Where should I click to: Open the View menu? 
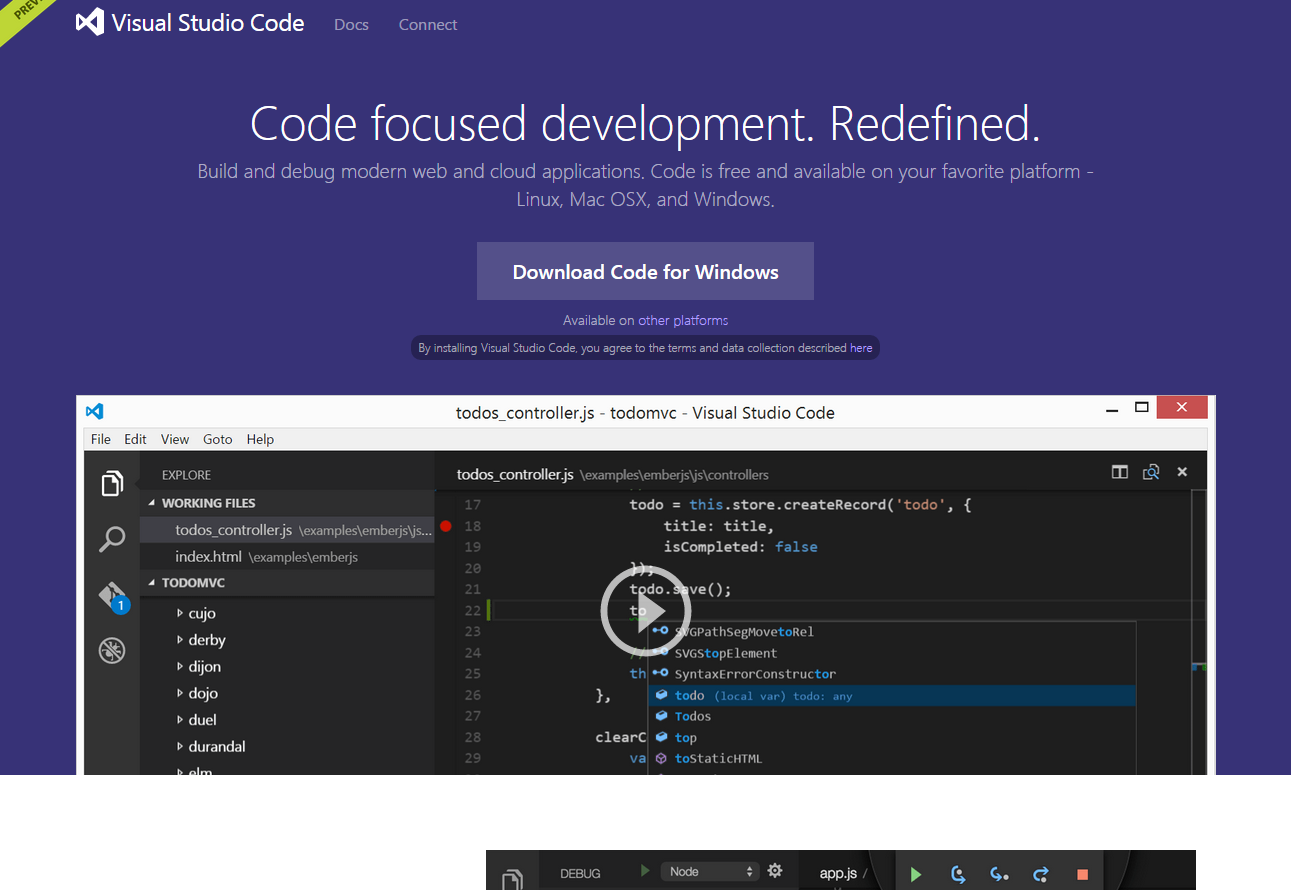pos(175,439)
